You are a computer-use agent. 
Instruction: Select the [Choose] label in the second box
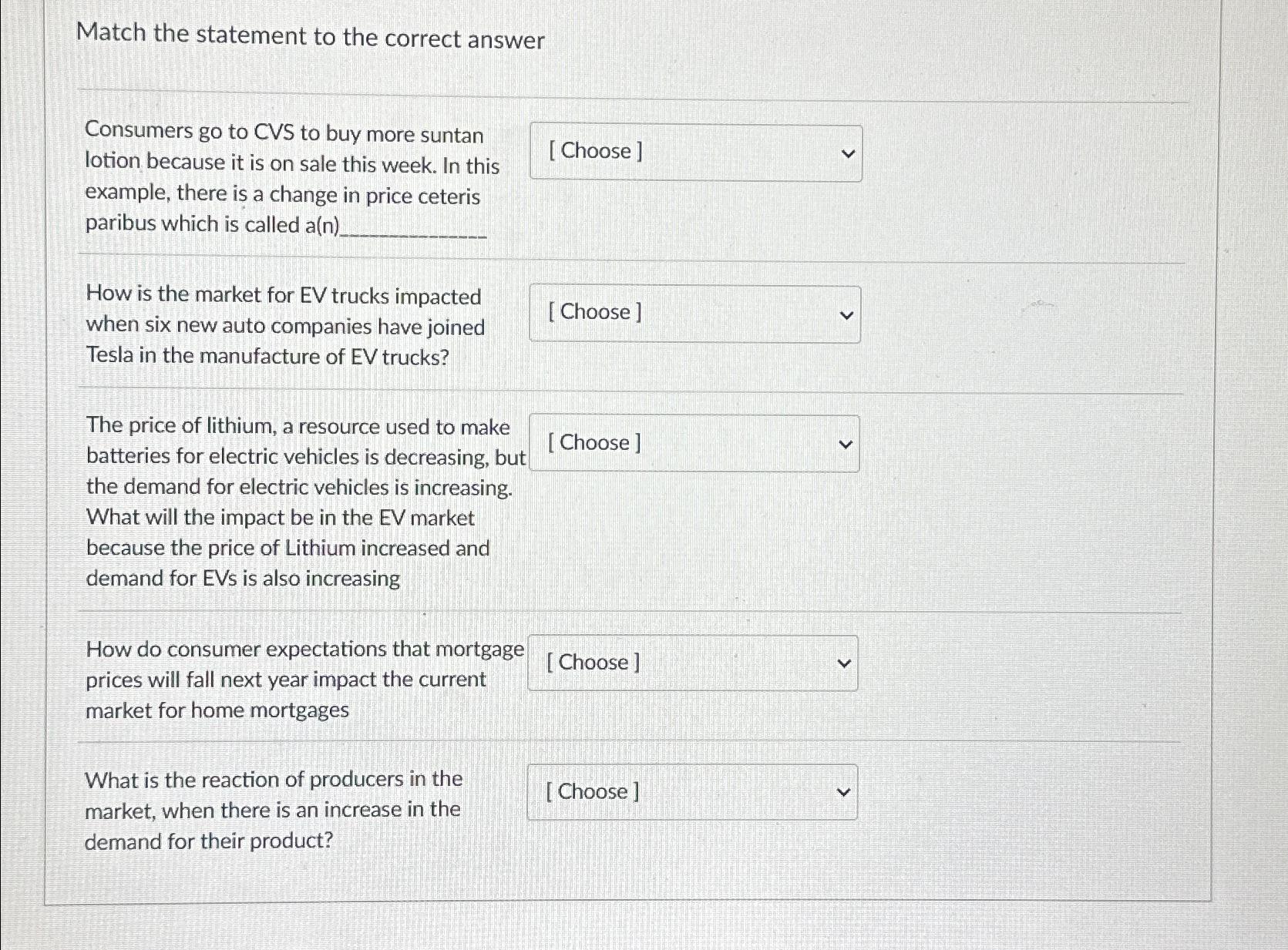click(x=594, y=313)
